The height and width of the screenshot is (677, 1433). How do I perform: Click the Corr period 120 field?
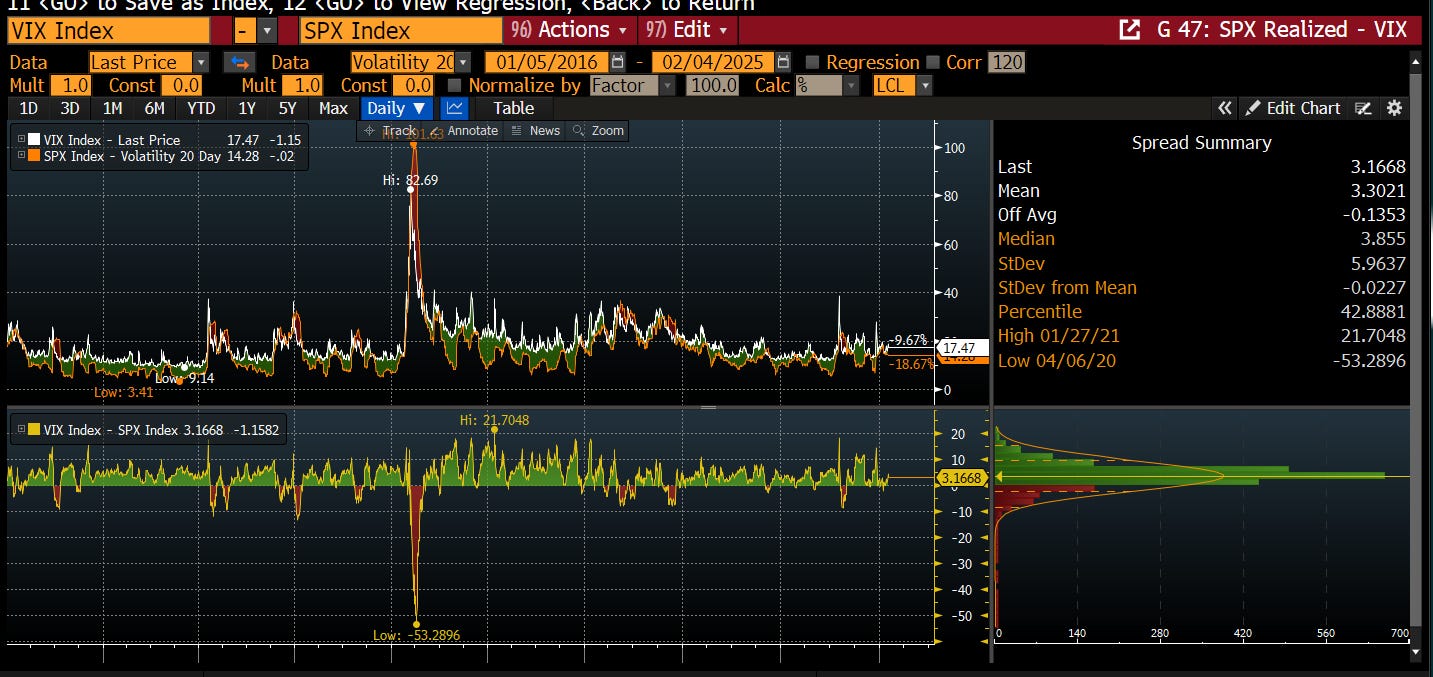[x=1006, y=62]
